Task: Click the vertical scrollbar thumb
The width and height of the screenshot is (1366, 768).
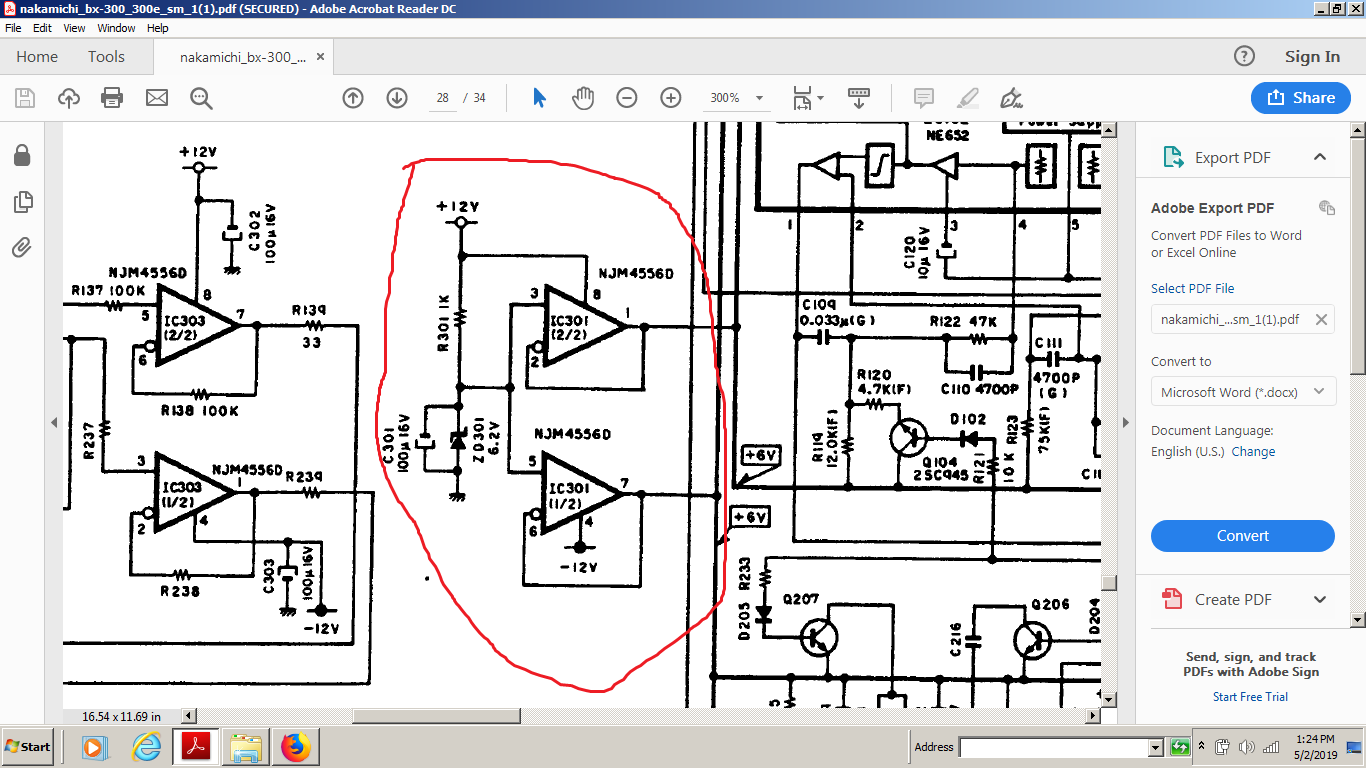Action: 1109,582
